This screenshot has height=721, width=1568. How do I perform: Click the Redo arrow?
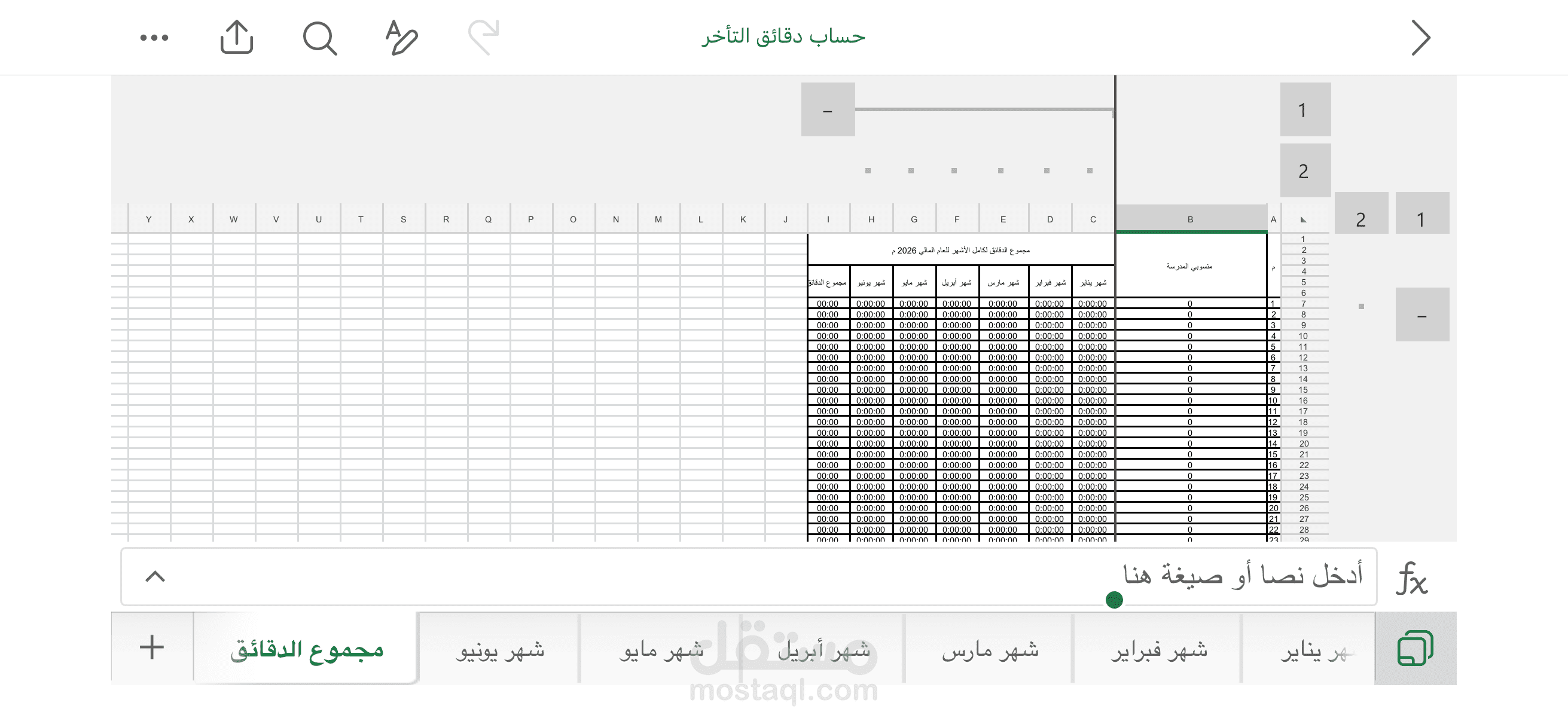[x=484, y=36]
